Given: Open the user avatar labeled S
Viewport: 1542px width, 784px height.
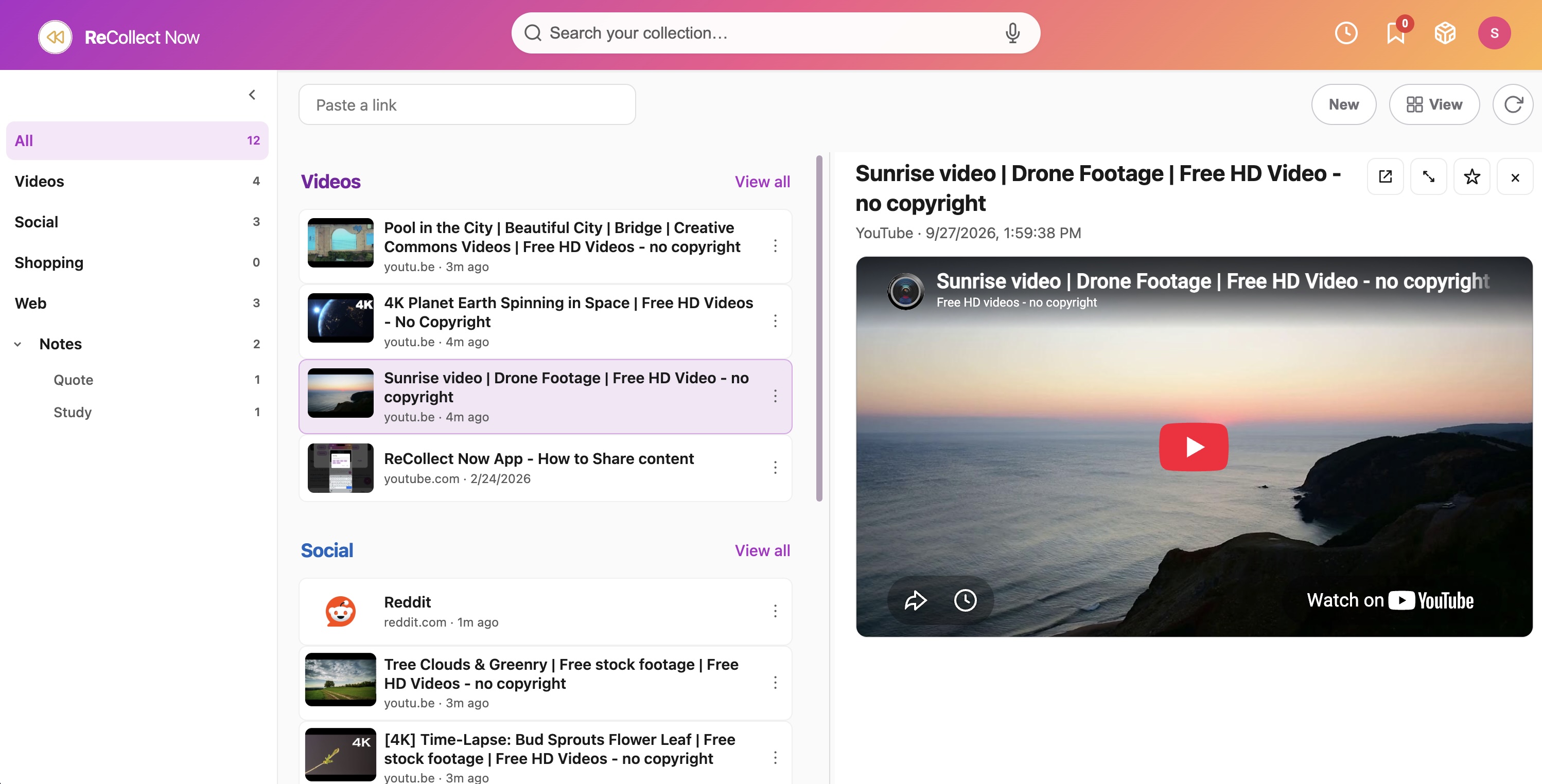Looking at the screenshot, I should coord(1494,33).
